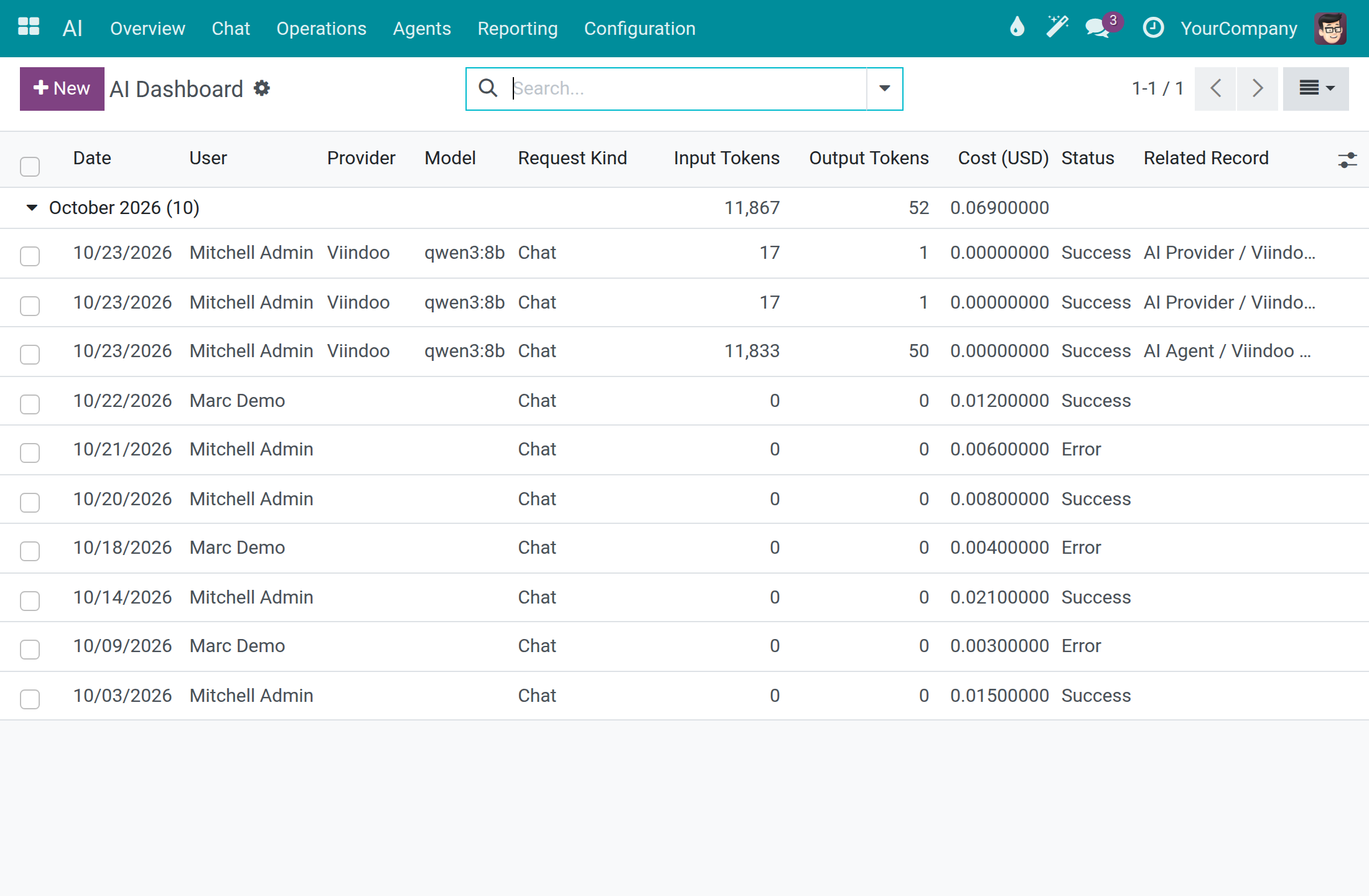Click Error status in 10/21/2026 row
The width and height of the screenshot is (1369, 896).
click(1081, 449)
